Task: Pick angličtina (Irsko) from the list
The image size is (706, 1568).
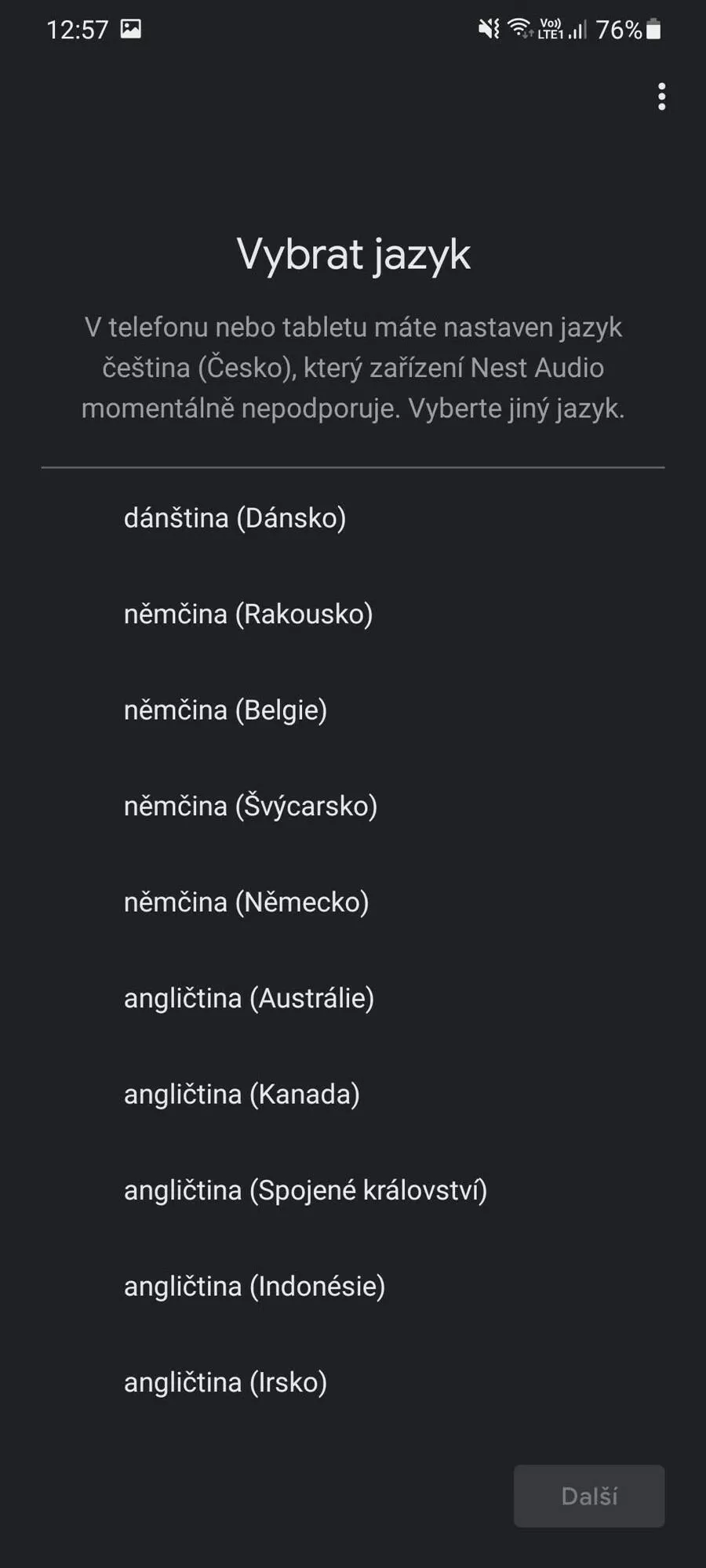Action: pyautogui.click(x=353, y=1382)
